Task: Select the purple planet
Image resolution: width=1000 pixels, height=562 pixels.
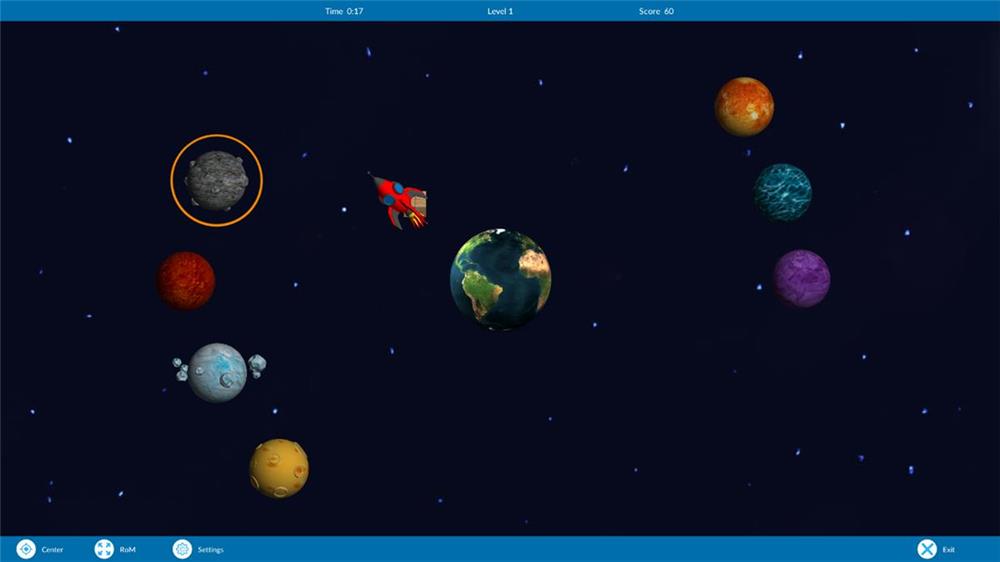Action: [x=801, y=278]
